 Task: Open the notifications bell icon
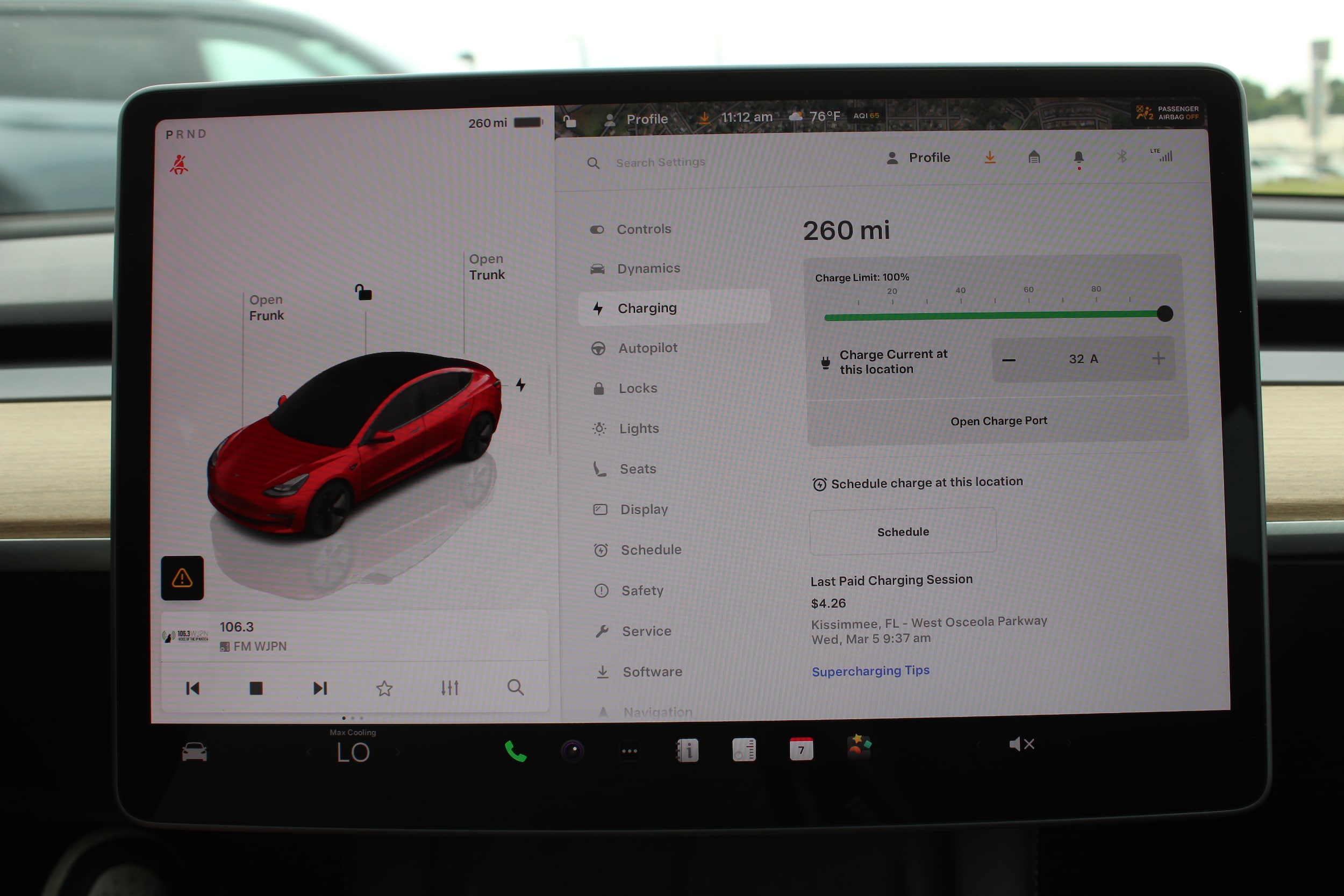point(1079,157)
